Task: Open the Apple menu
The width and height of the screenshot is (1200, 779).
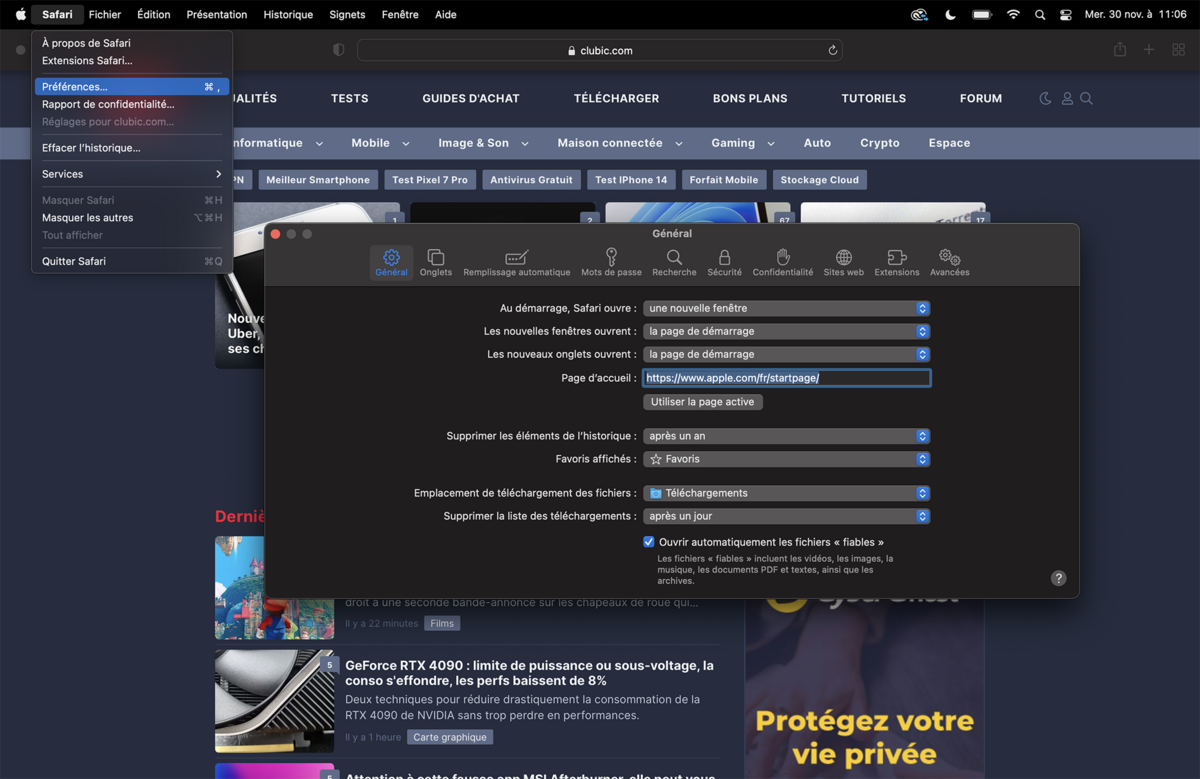Action: (x=20, y=14)
